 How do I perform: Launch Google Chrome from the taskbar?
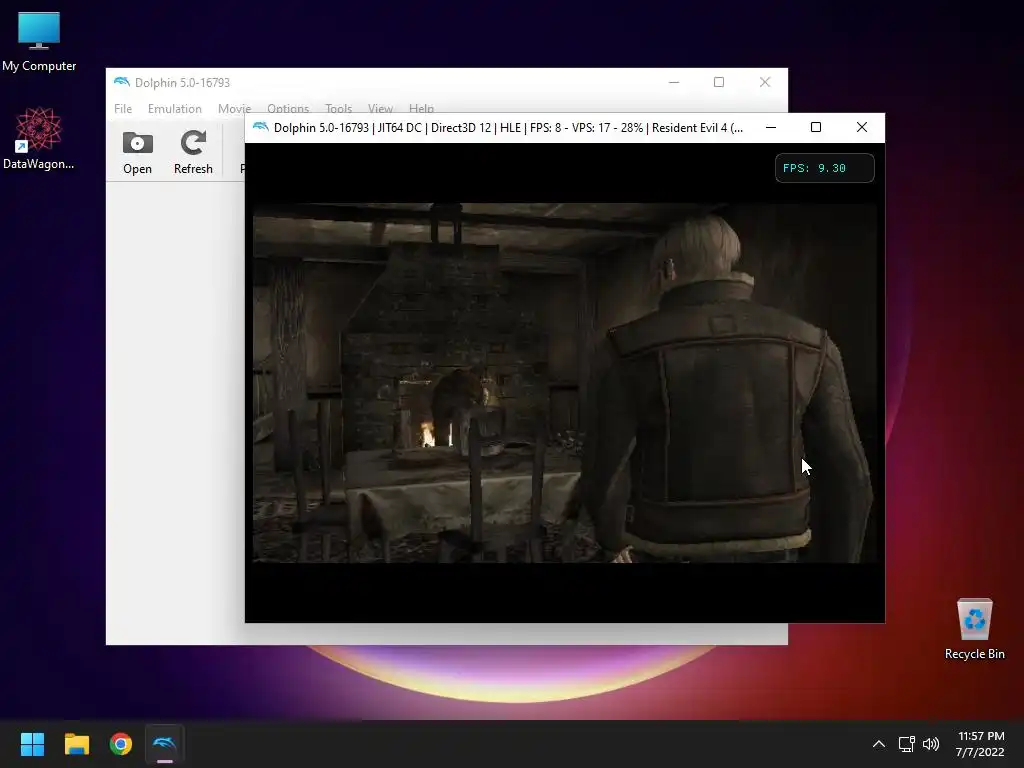[x=121, y=744]
